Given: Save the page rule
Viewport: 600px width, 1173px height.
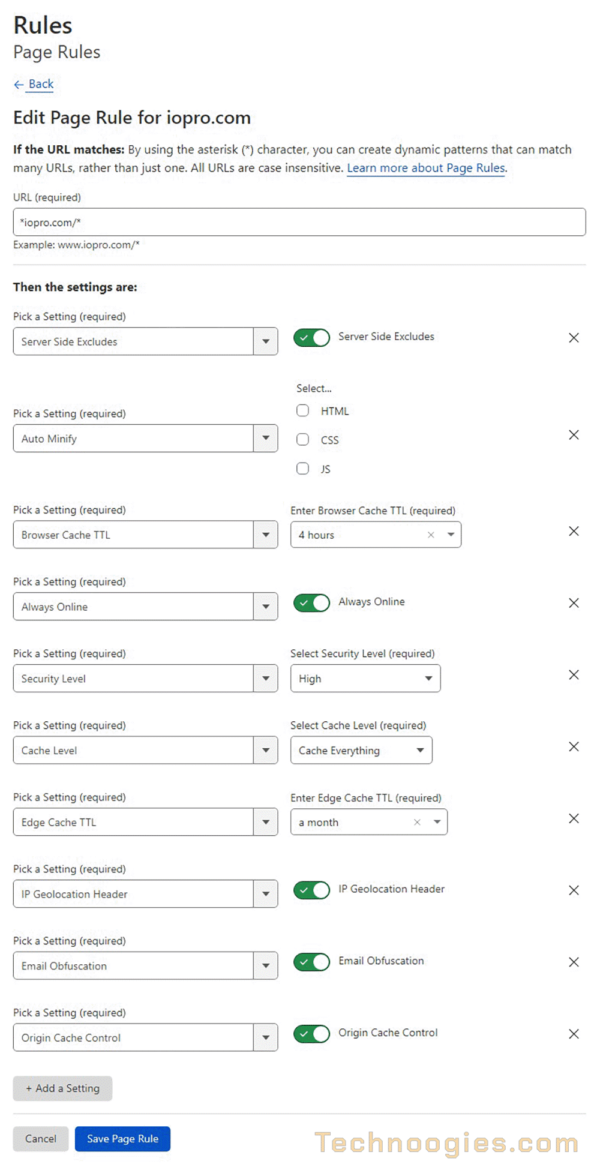Looking at the screenshot, I should point(122,1138).
